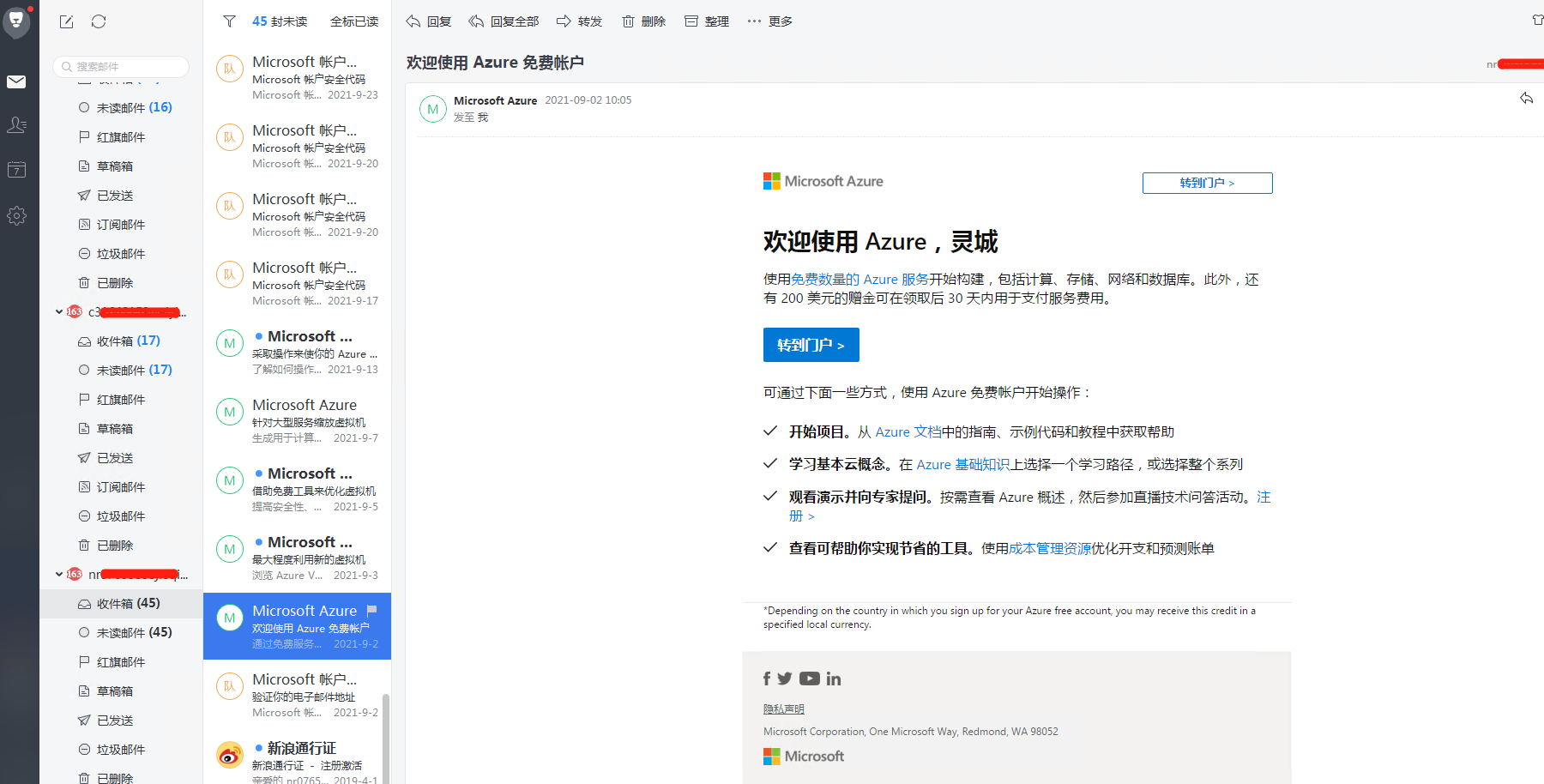This screenshot has width=1544, height=784.
Task: Click the refresh mail icon
Action: 99,21
